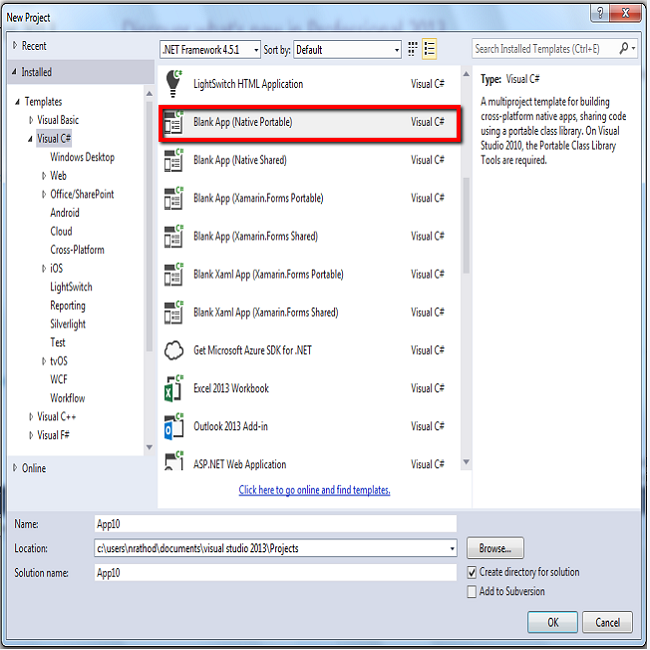
Task: Expand the Visual Basic node
Action: [x=31, y=120]
